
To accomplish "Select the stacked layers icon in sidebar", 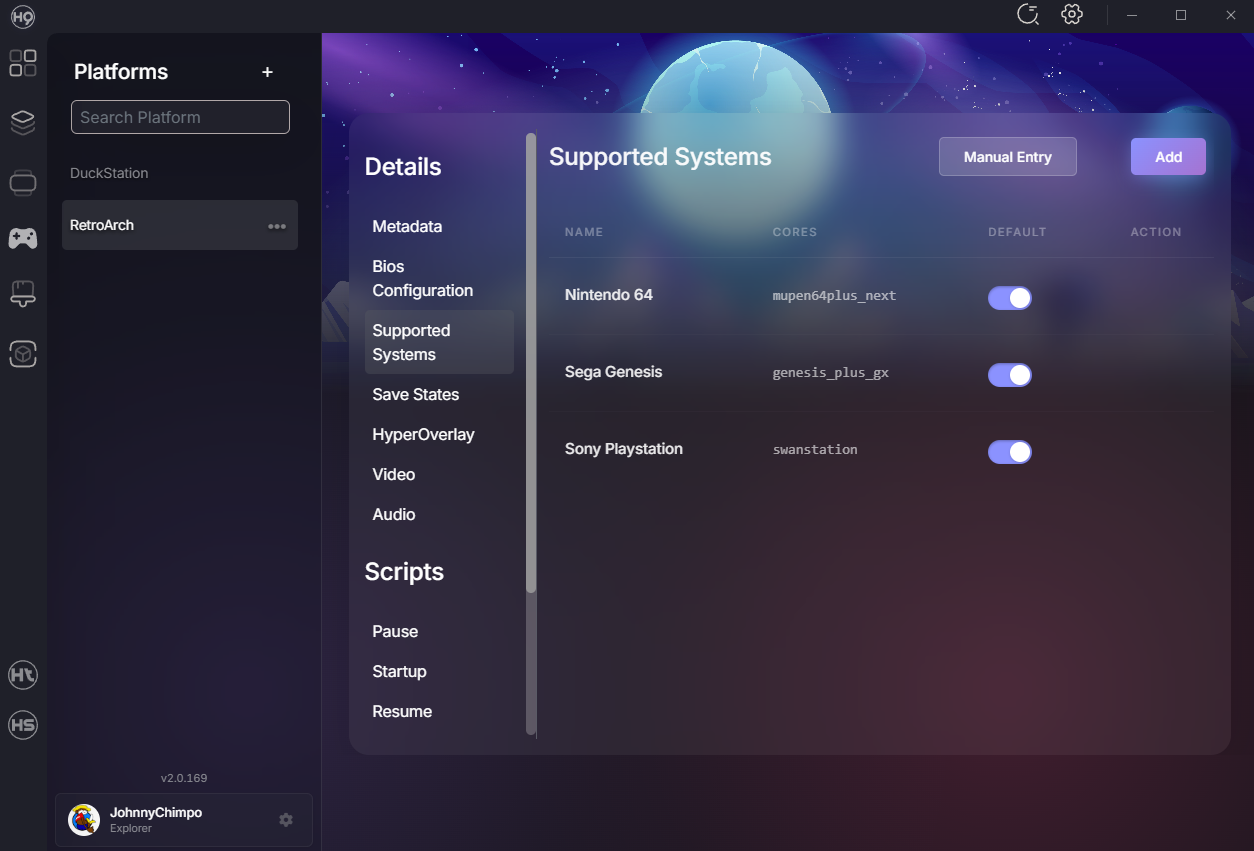I will (x=23, y=122).
